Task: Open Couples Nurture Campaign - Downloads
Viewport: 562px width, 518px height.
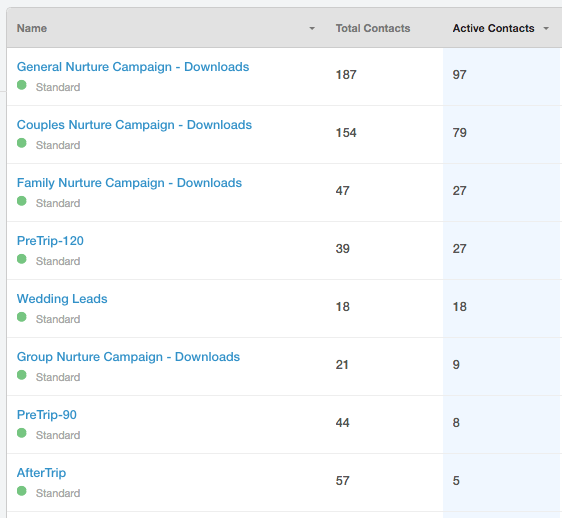Action: (x=134, y=125)
